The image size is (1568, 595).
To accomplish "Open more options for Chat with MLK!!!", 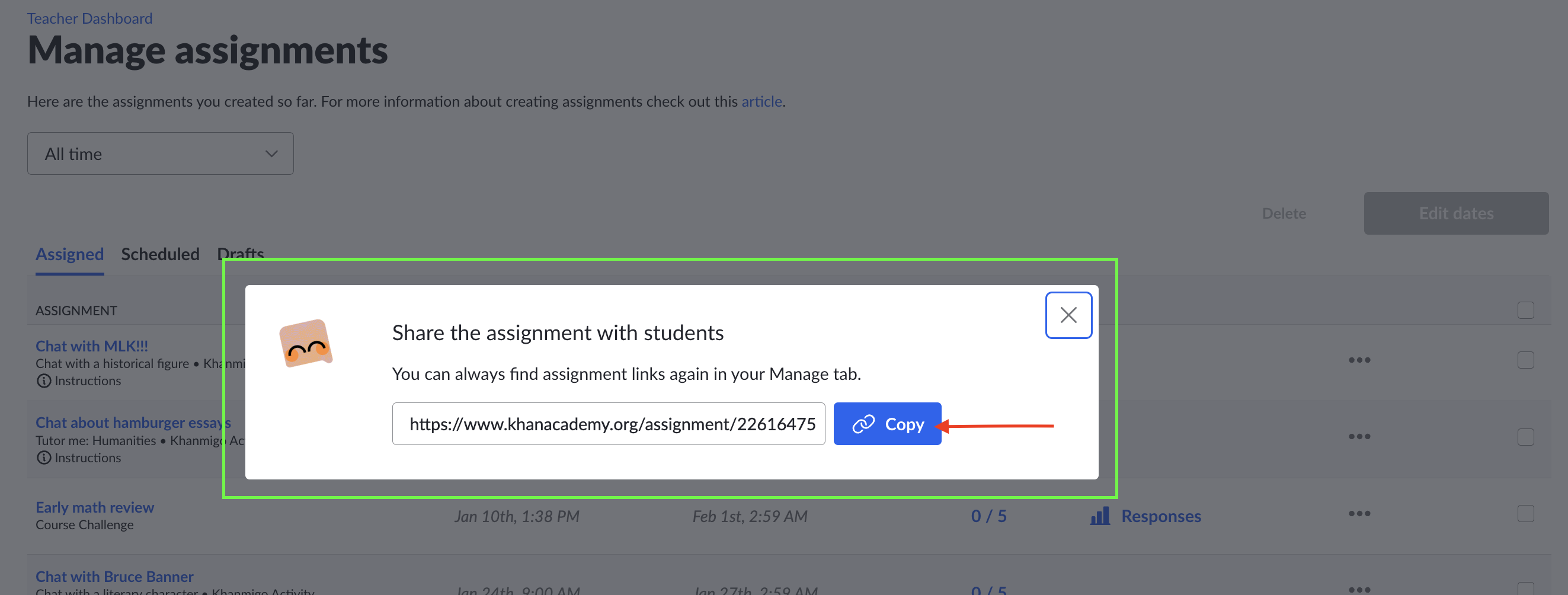I will click(x=1359, y=360).
